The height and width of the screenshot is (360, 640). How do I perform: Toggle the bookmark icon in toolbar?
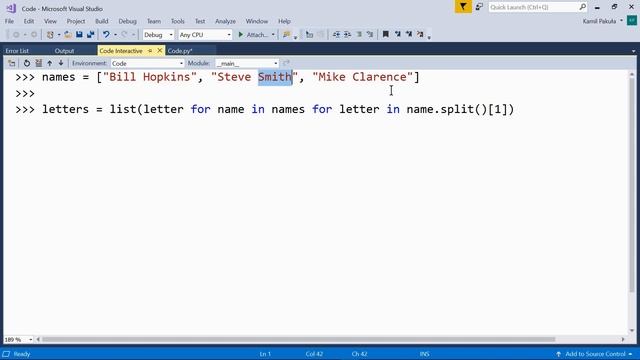point(385,34)
